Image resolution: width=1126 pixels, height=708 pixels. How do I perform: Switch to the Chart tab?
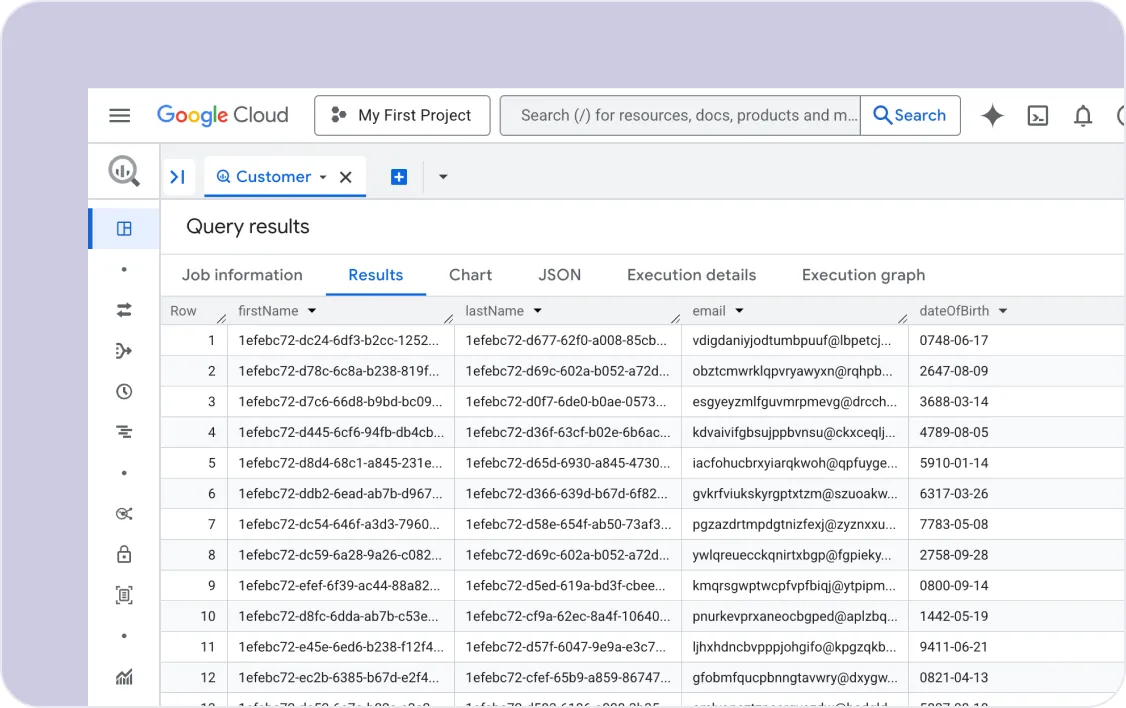[x=470, y=275]
